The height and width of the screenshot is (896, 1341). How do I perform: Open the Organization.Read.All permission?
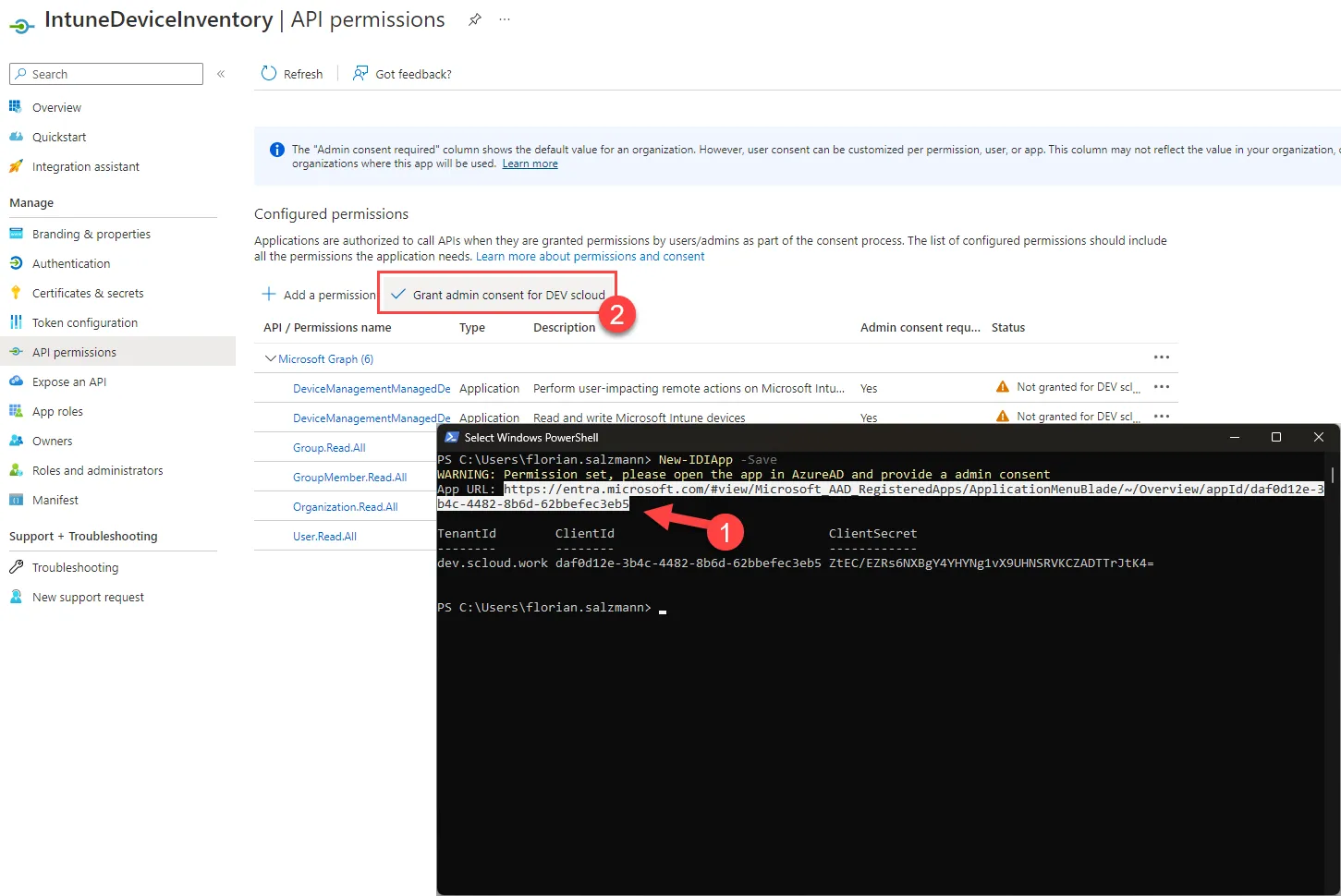click(345, 507)
